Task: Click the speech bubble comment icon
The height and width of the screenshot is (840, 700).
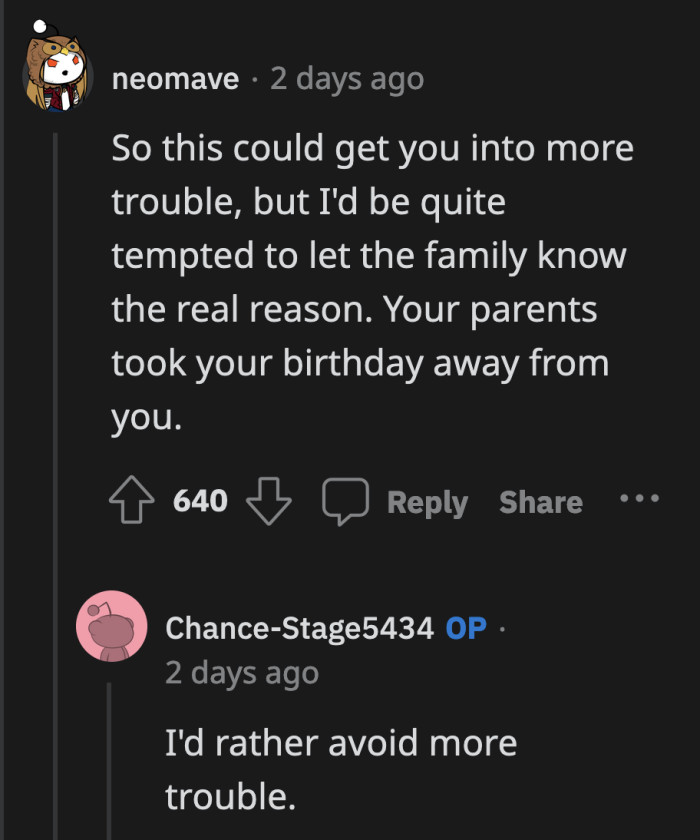Action: [x=345, y=500]
